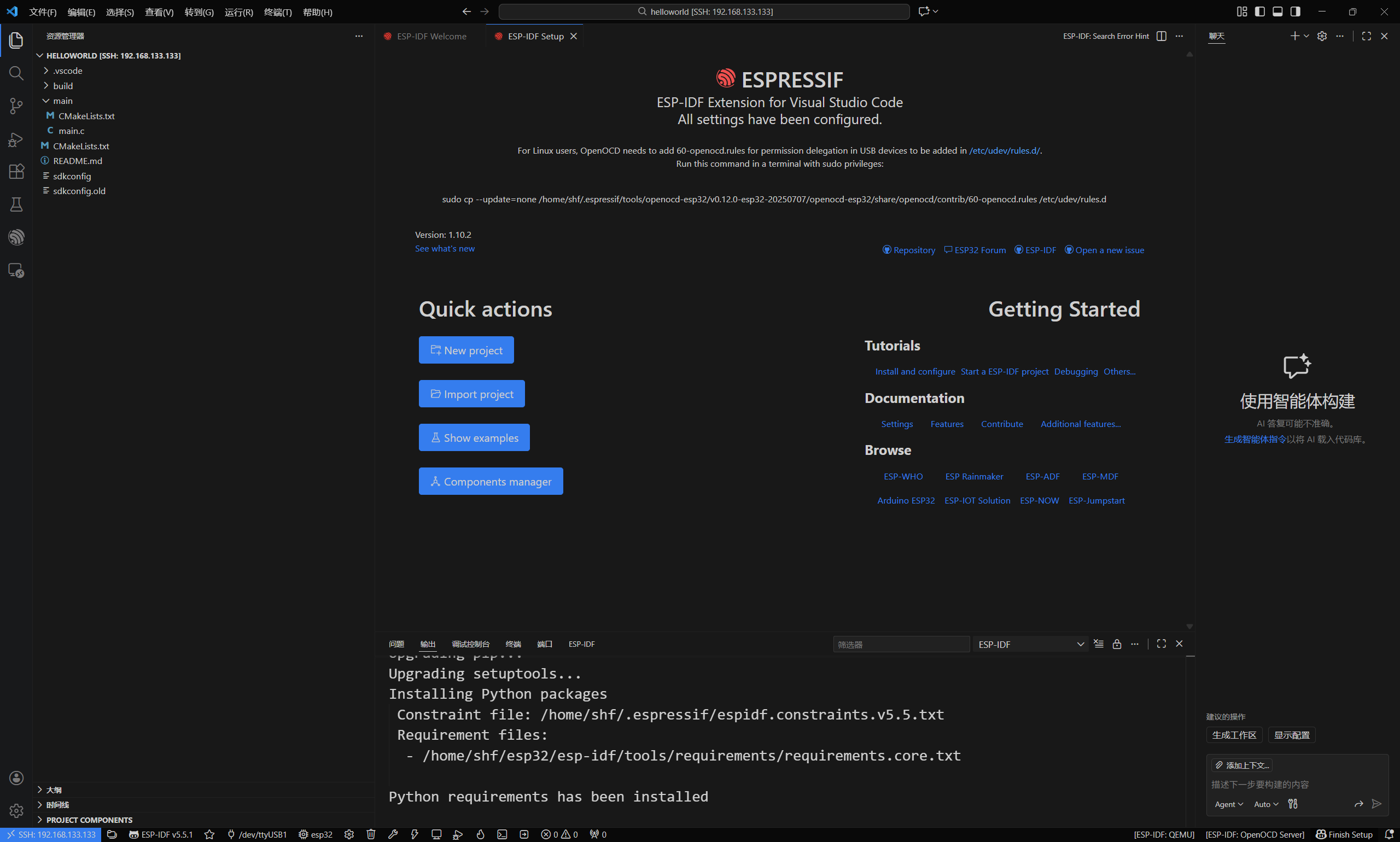
Task: Toggle the bottom panel layout button
Action: point(1277,11)
